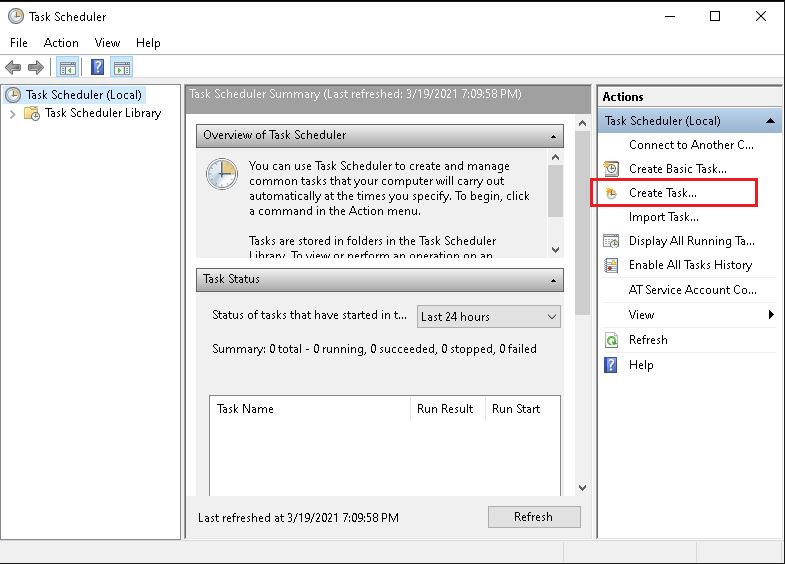Screen dimensions: 785x564
Task: Open the View menu in menu bar
Action: pos(107,43)
